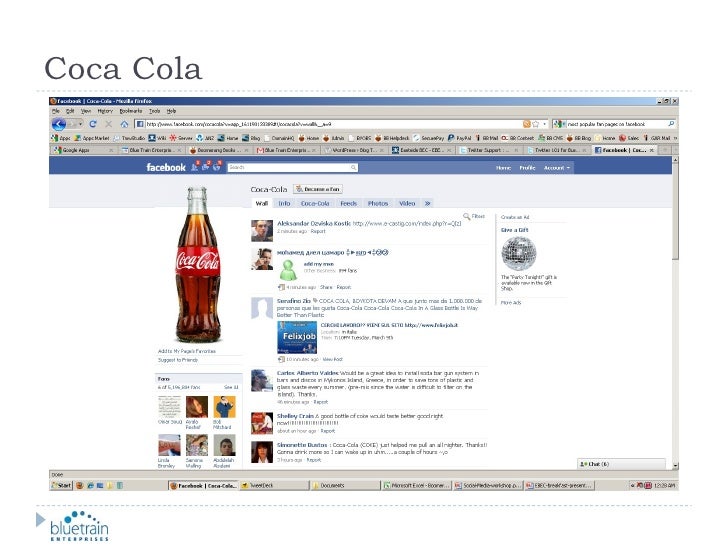The image size is (728, 546).
Task: Click the browser search box magnifier icon
Action: click(x=671, y=124)
